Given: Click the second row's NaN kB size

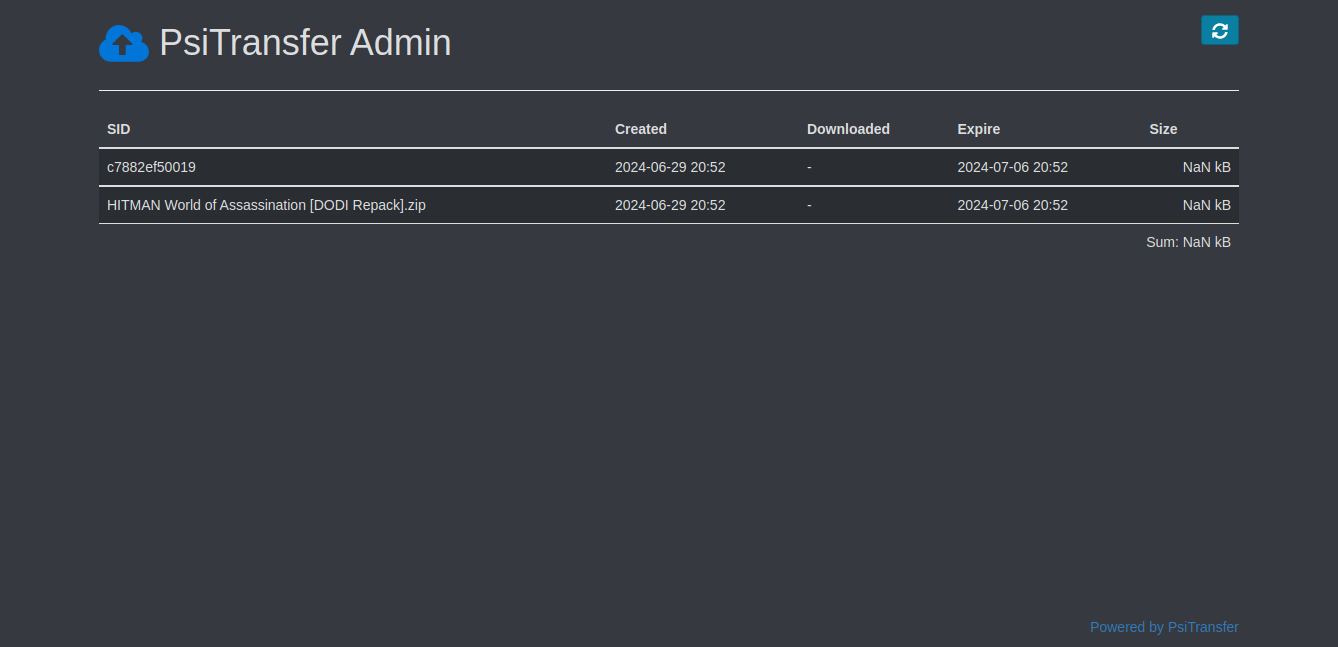Looking at the screenshot, I should [x=1207, y=205].
